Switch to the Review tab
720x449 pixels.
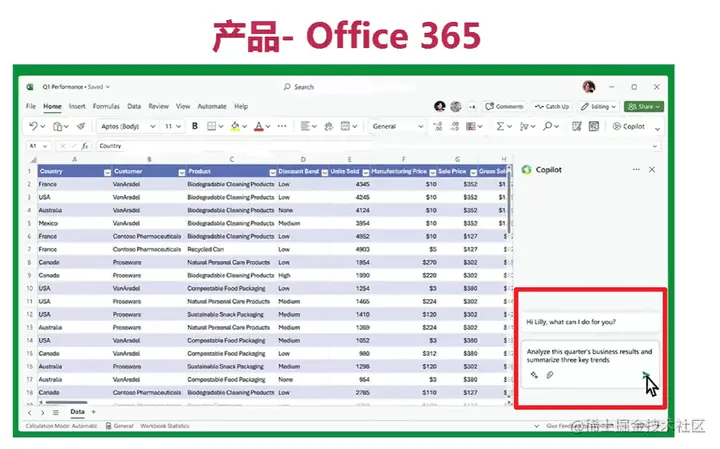click(158, 106)
